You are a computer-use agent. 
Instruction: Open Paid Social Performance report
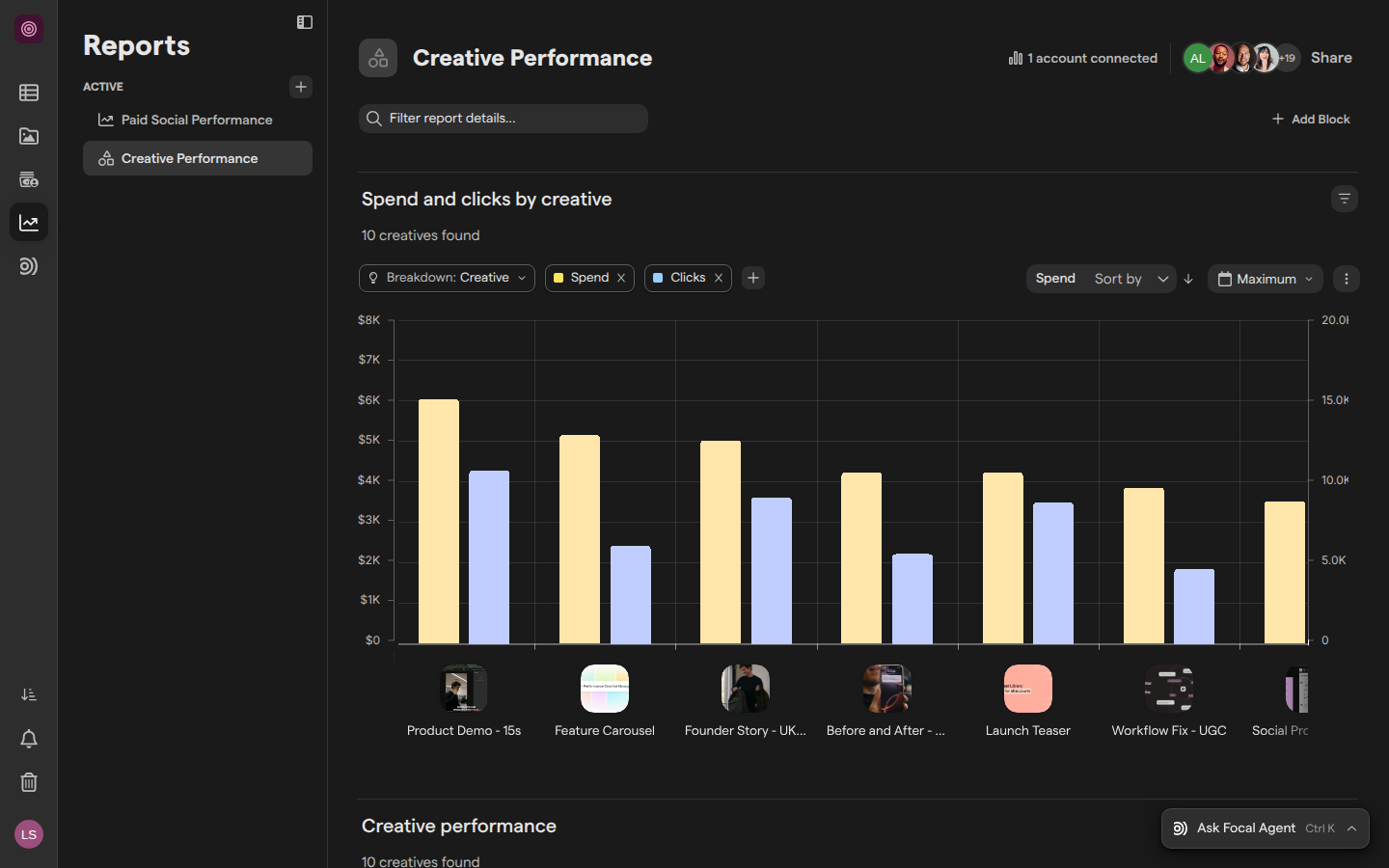point(198,120)
